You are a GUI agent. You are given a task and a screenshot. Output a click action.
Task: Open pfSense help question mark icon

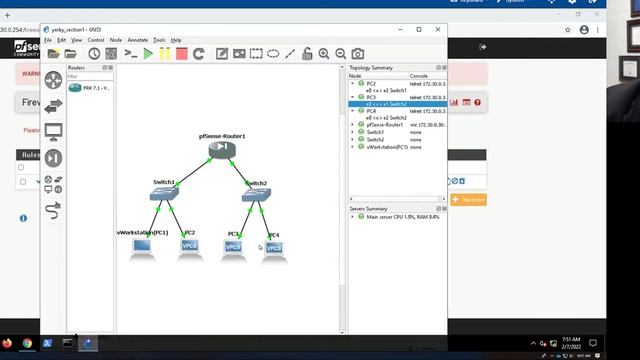click(478, 102)
